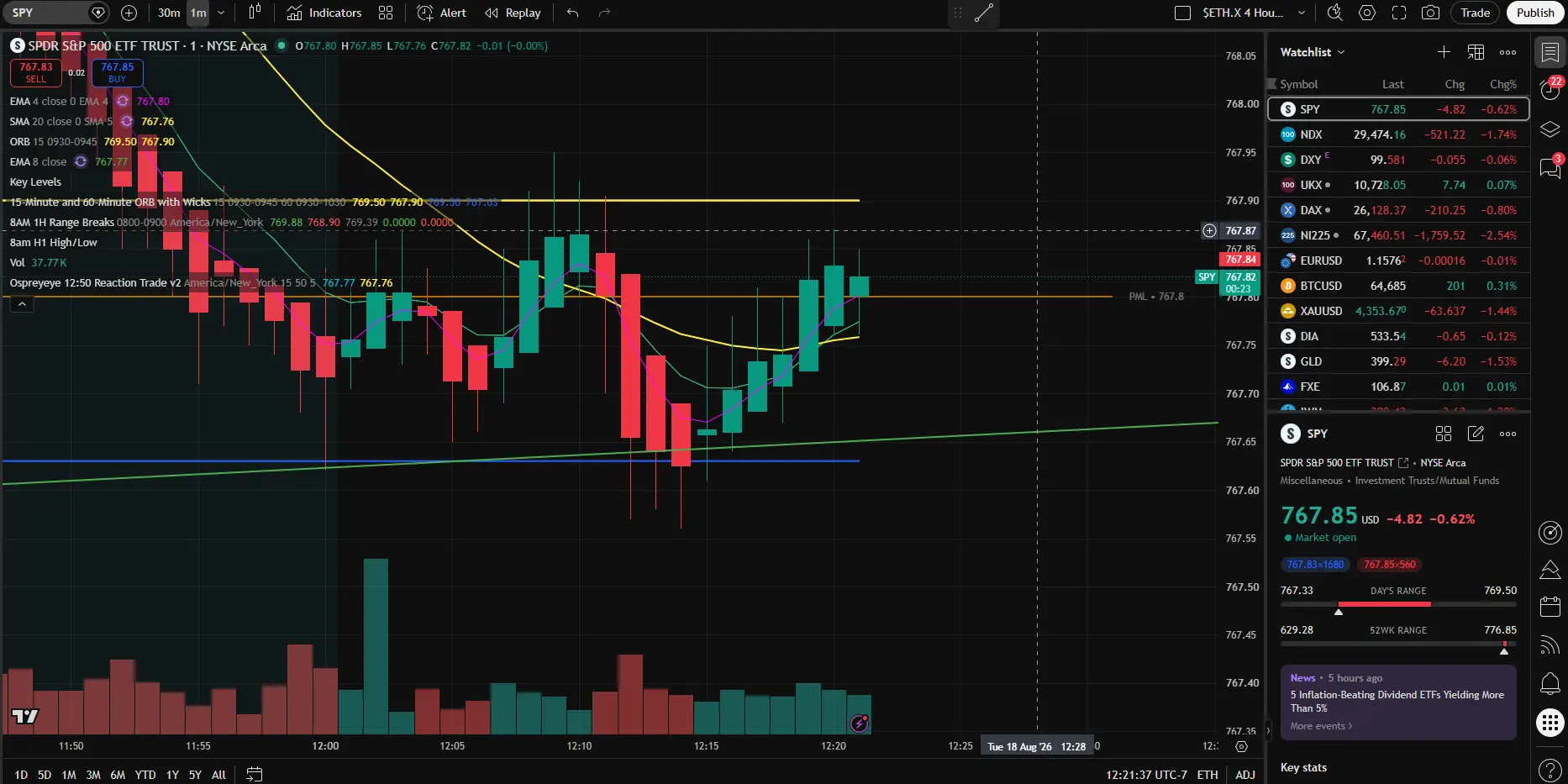Select the YTD date range

coord(145,775)
